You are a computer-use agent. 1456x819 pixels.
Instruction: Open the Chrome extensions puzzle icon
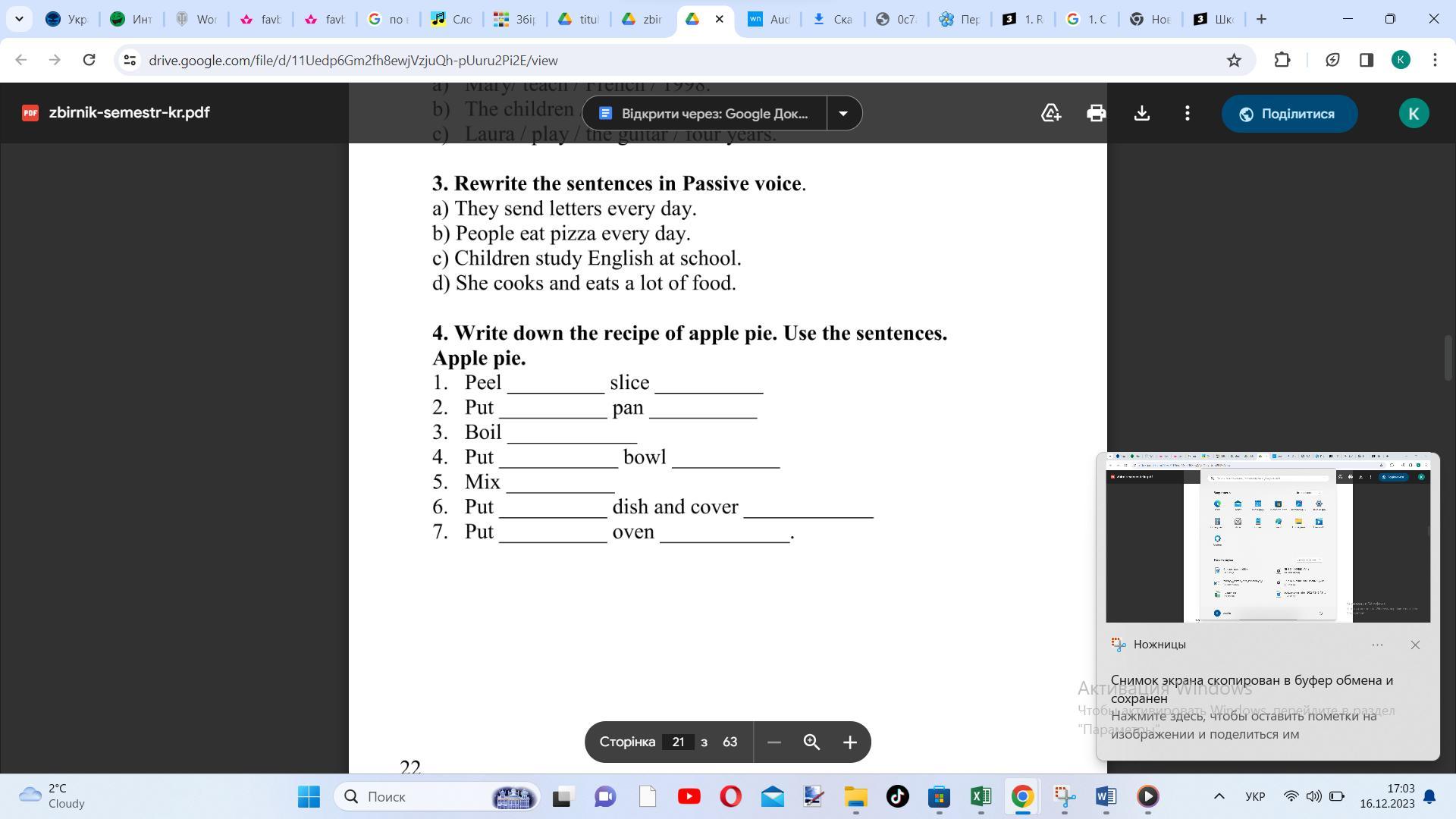point(1282,60)
